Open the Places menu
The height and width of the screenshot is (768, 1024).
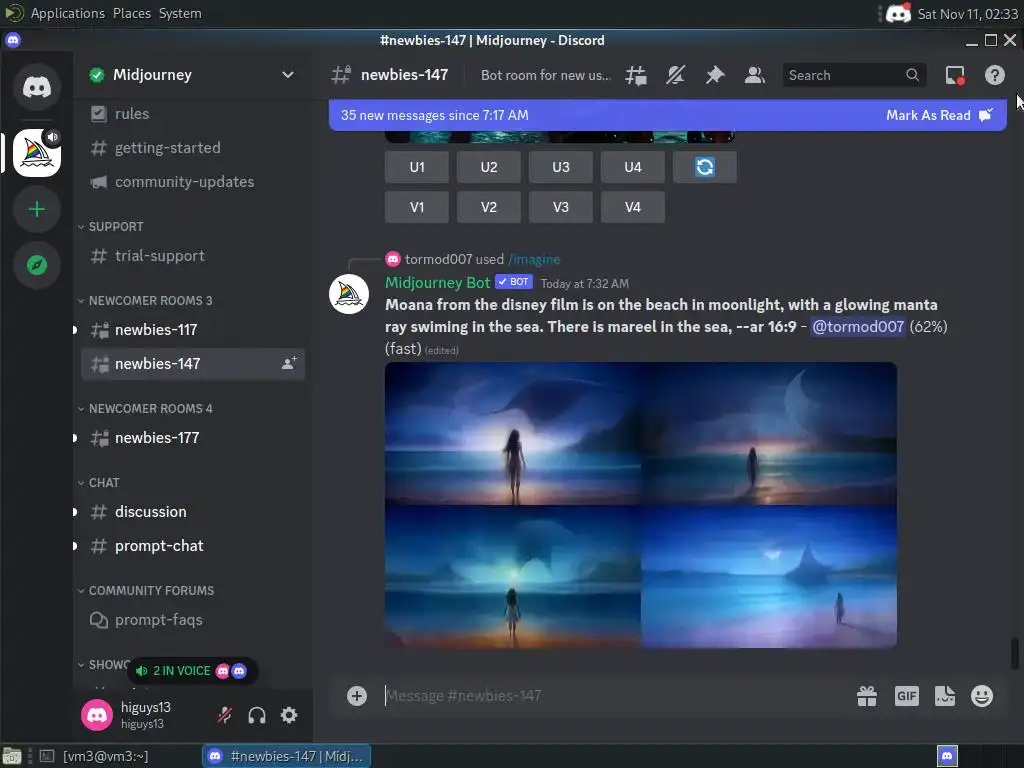131,13
